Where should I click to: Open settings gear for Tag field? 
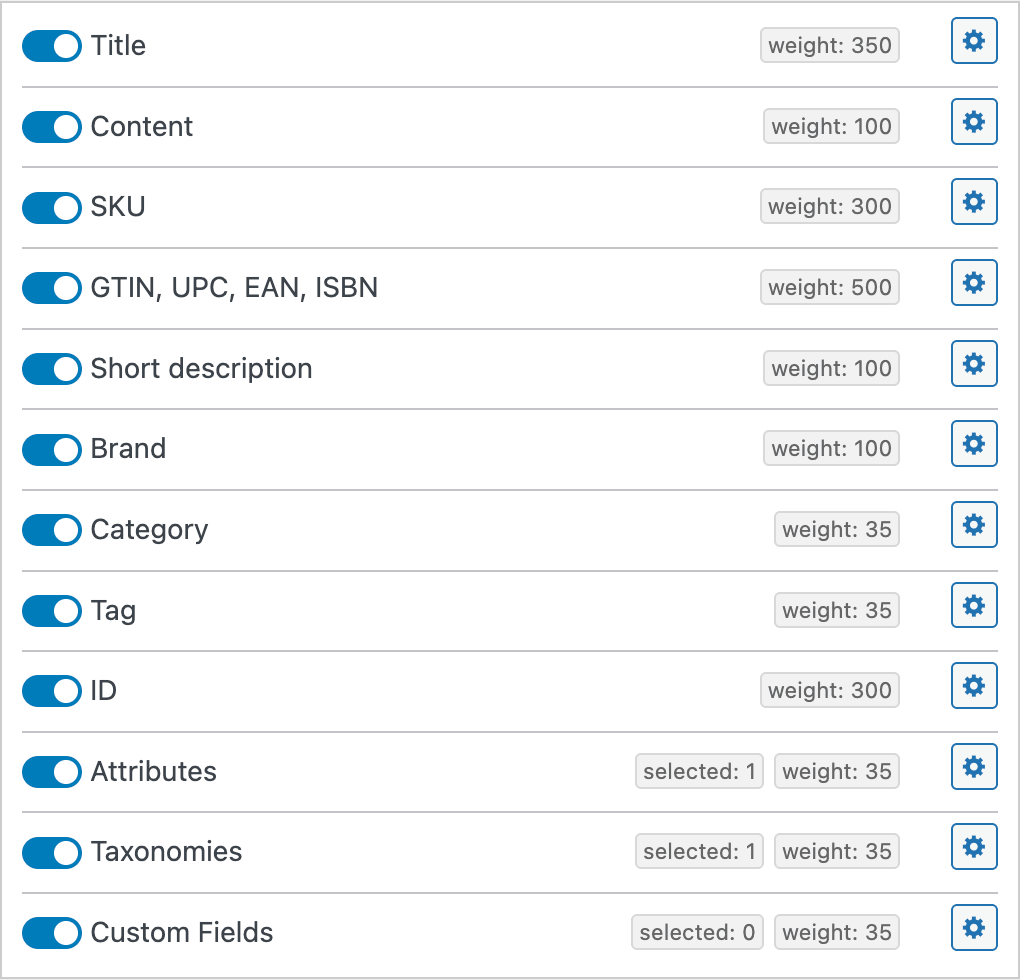(974, 604)
